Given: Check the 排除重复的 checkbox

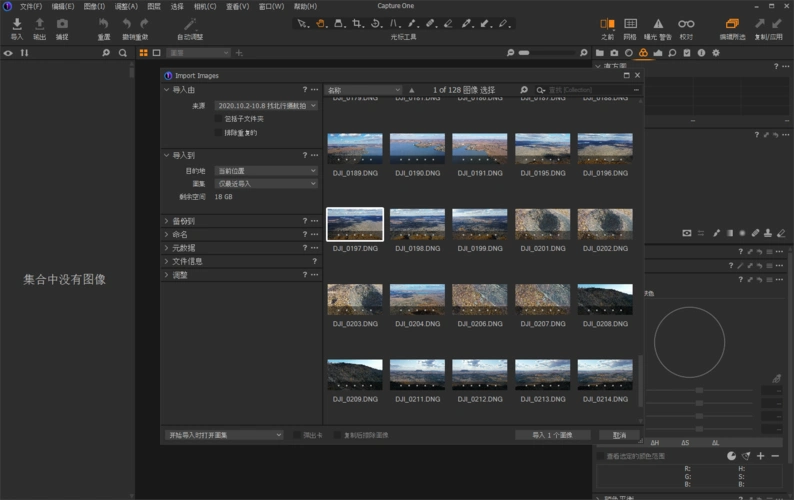Looking at the screenshot, I should click(x=218, y=132).
